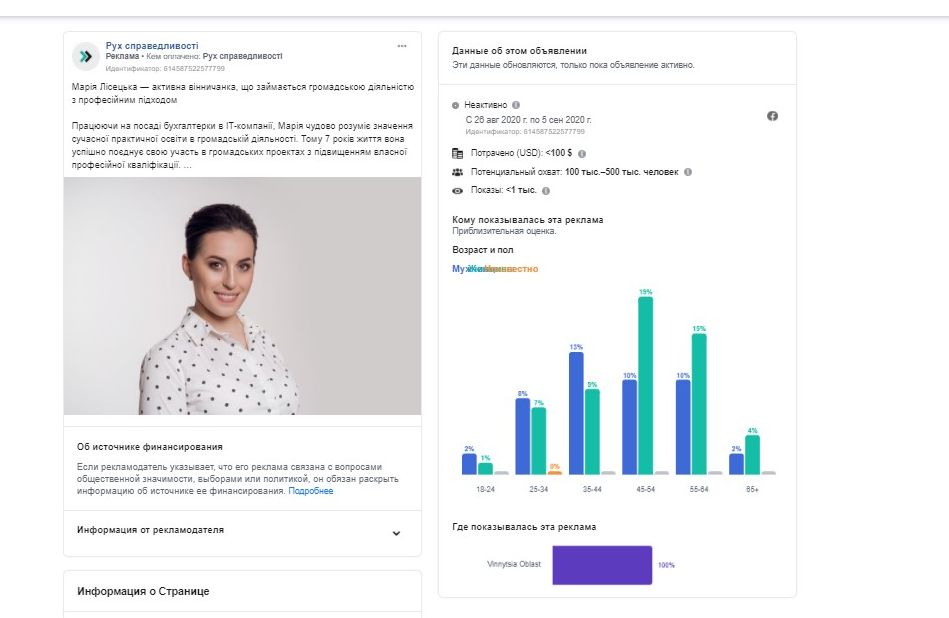Screen dimensions: 949x618
Task: Click the info icon after Потенциальный охват
Action: [687, 172]
